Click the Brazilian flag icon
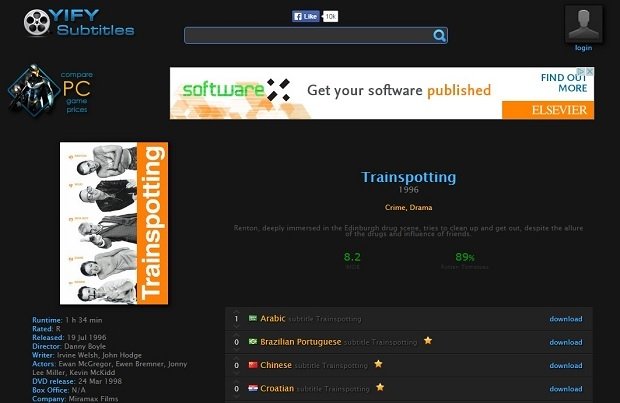 (253, 341)
